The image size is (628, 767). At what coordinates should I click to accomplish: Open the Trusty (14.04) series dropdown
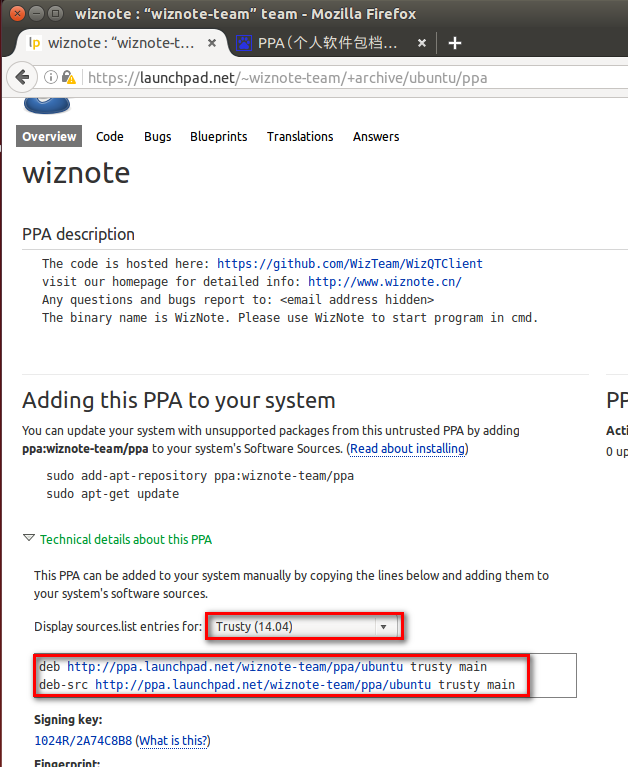(304, 627)
